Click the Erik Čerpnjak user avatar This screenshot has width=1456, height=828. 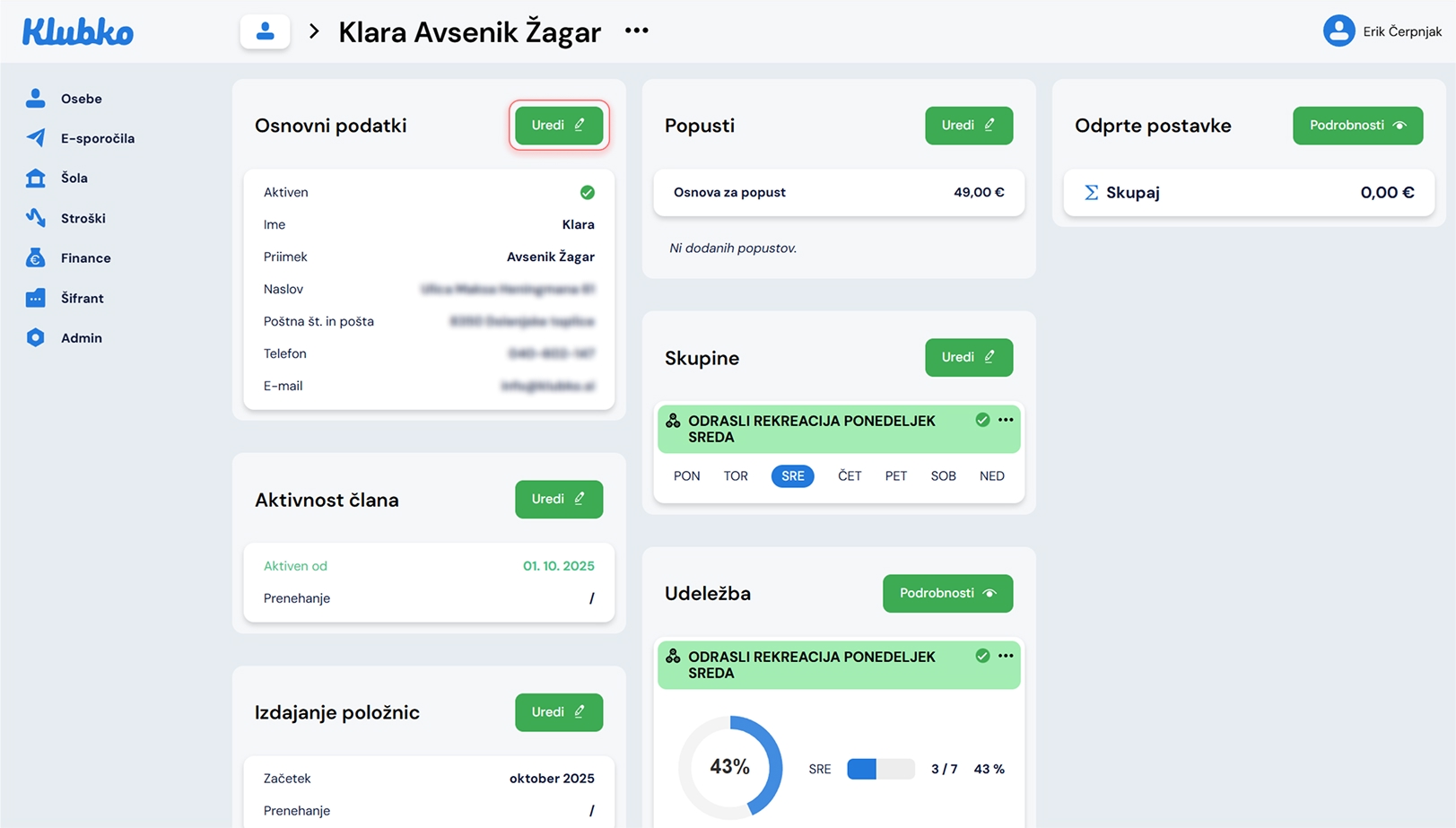click(1338, 31)
